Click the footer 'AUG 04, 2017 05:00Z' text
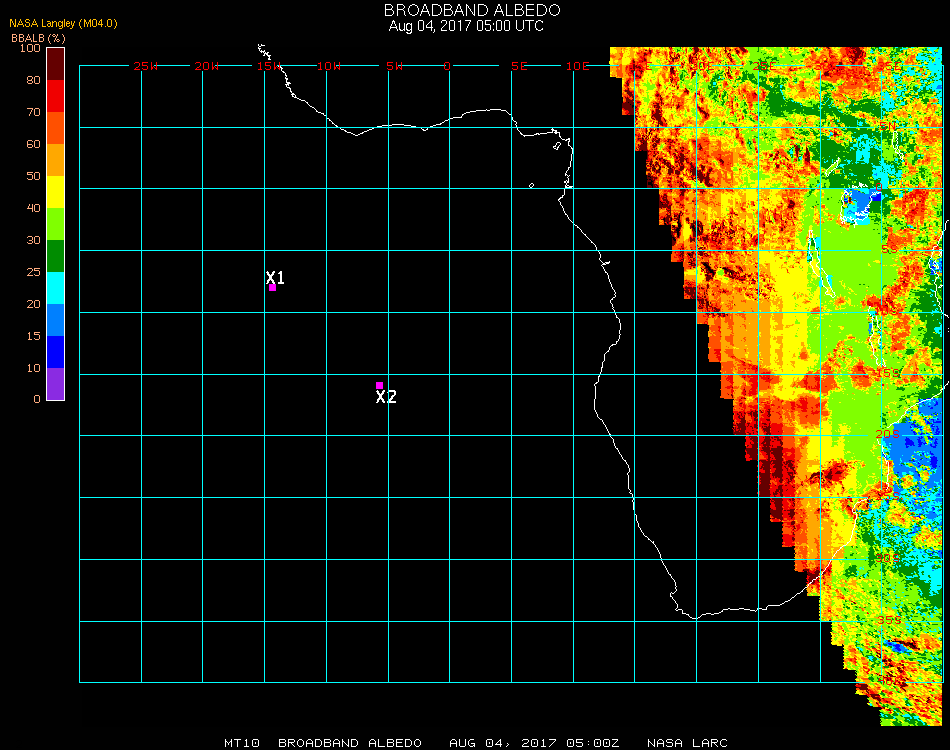 pyautogui.click(x=534, y=743)
